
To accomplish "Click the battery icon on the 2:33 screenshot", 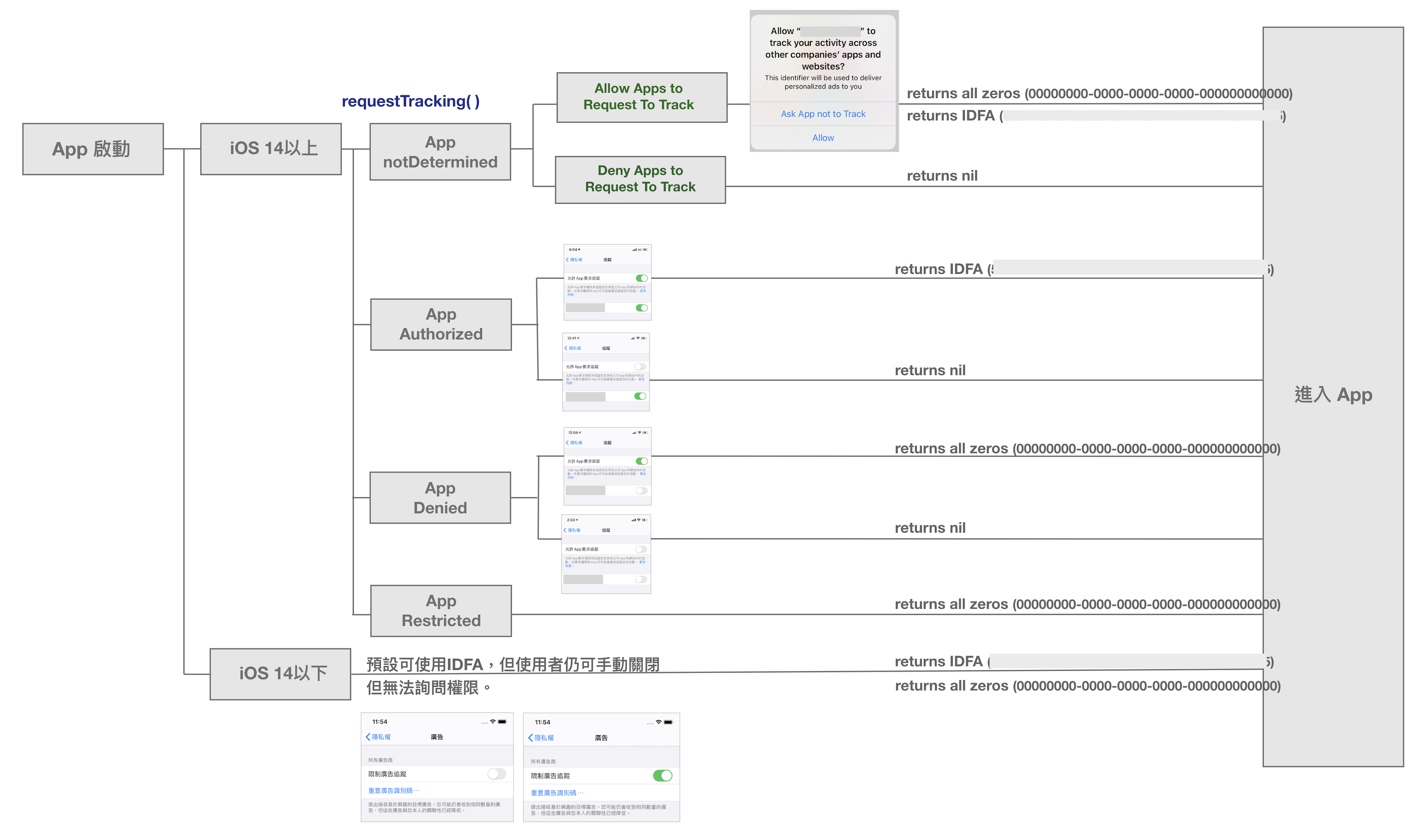I will tap(645, 520).
